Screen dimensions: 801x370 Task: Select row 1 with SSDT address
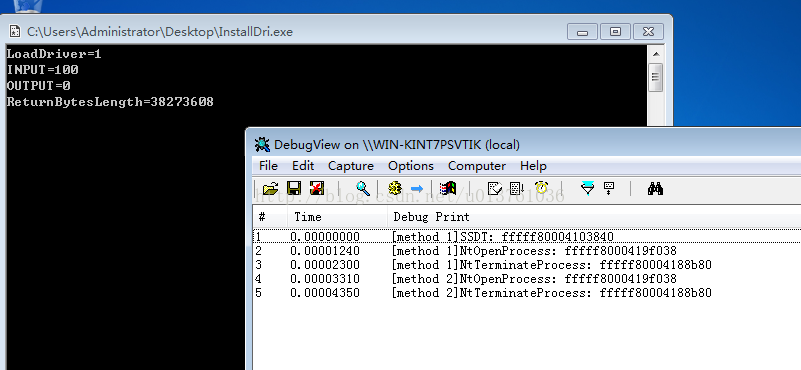[527, 237]
